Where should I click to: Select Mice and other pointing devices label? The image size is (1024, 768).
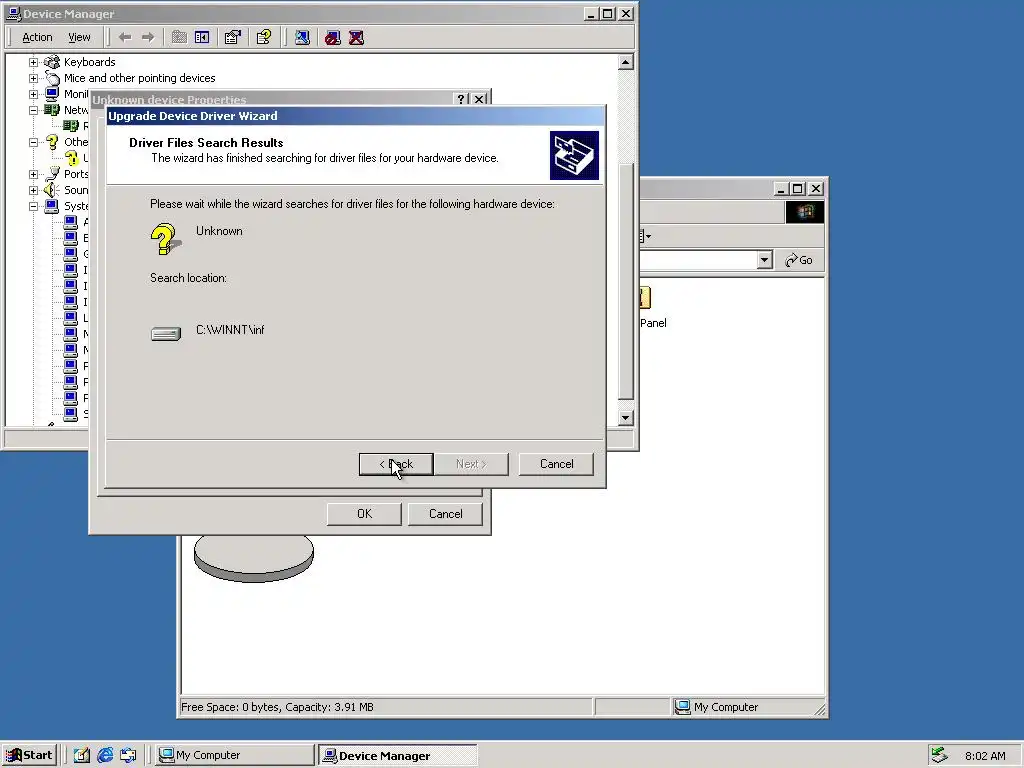coord(140,78)
